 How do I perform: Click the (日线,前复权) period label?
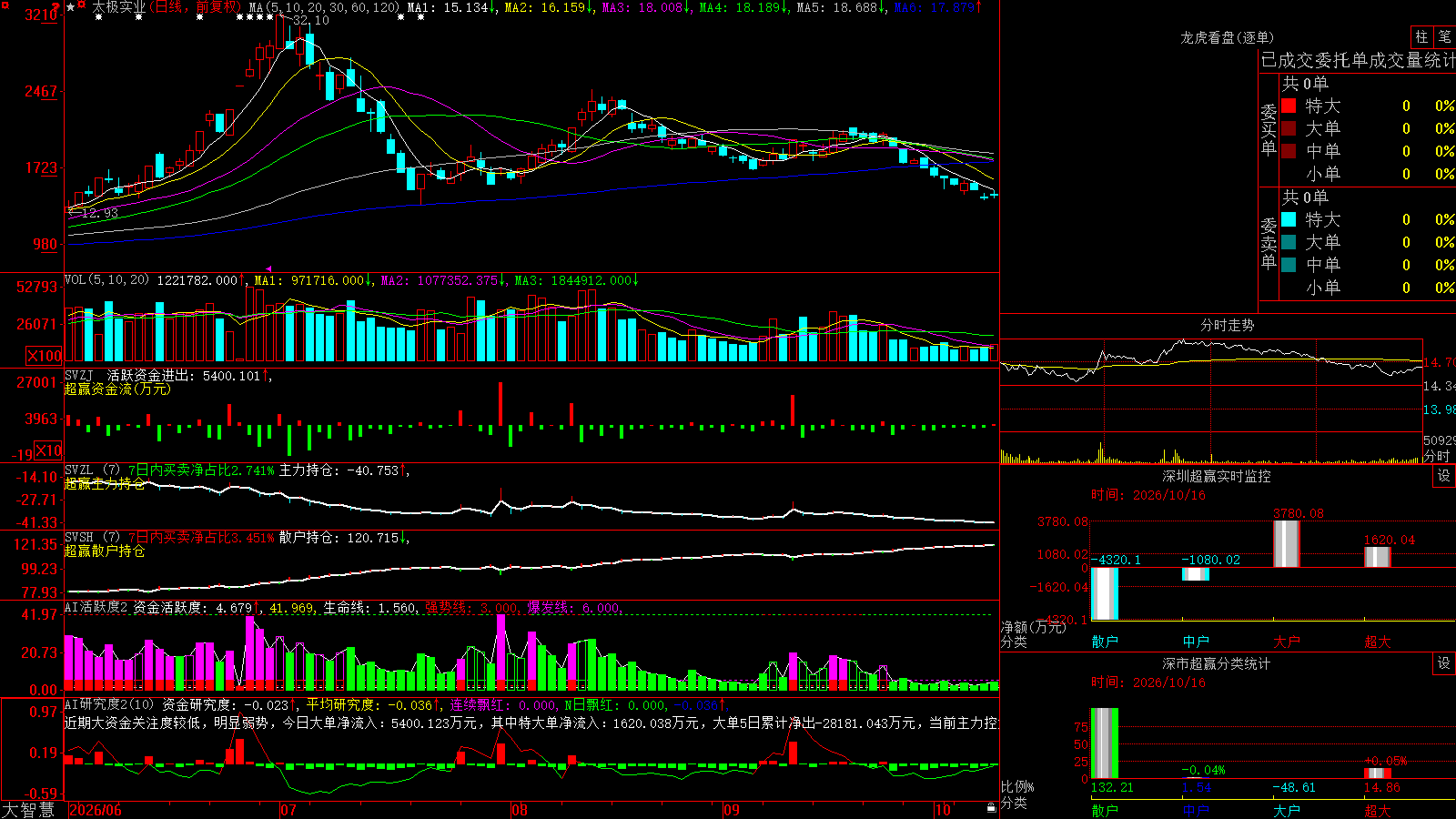click(x=195, y=7)
